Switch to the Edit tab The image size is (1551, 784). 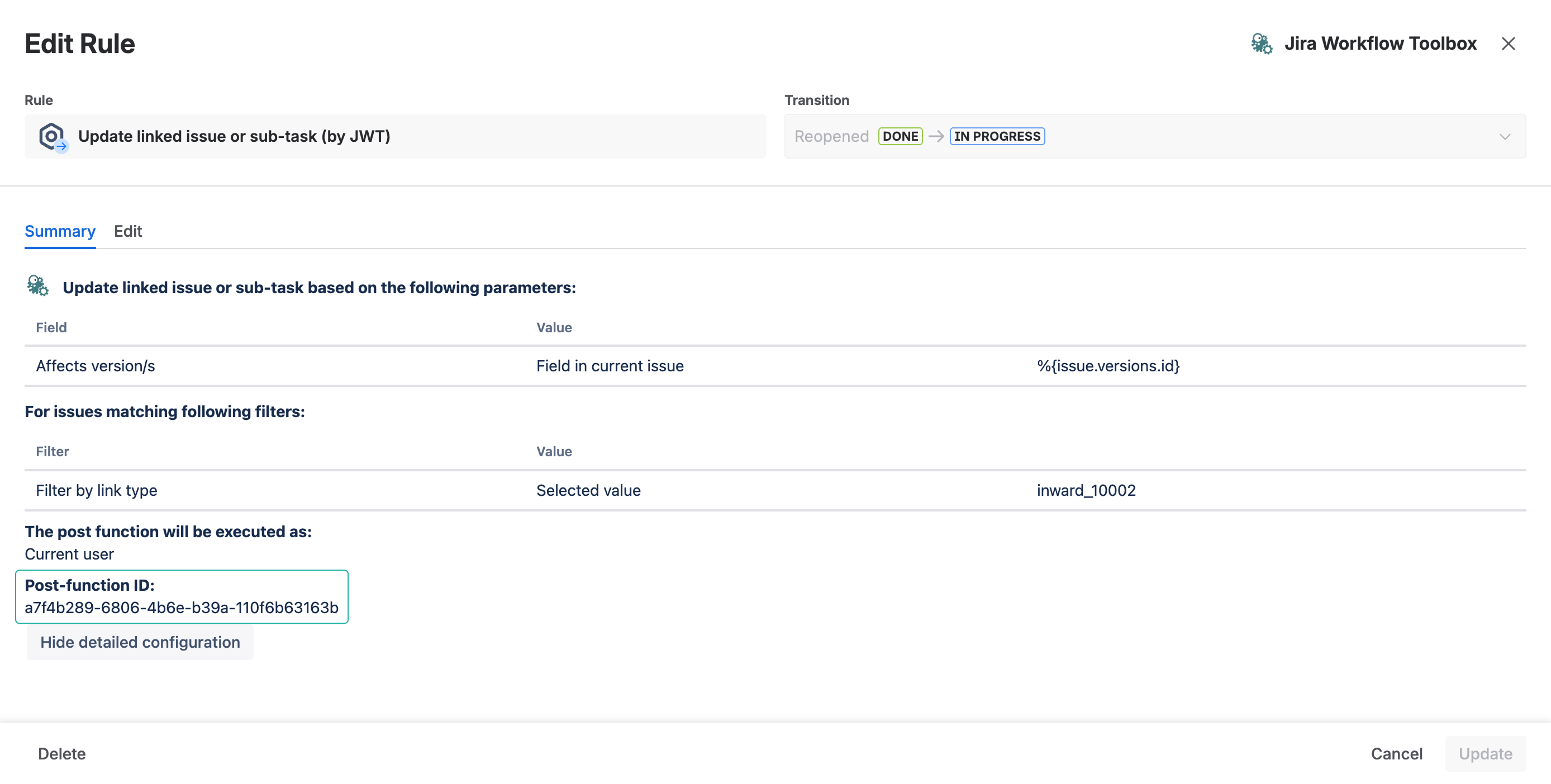(127, 231)
